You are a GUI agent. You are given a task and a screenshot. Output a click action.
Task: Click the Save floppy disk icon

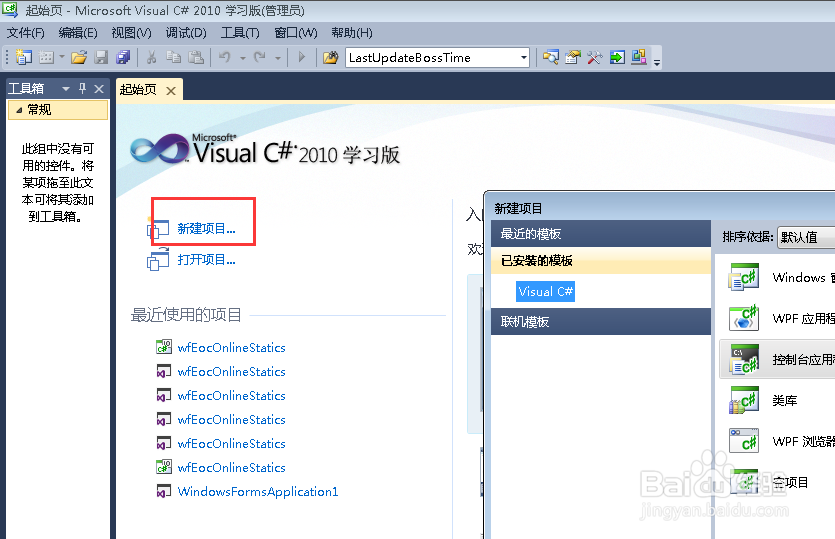pyautogui.click(x=101, y=57)
